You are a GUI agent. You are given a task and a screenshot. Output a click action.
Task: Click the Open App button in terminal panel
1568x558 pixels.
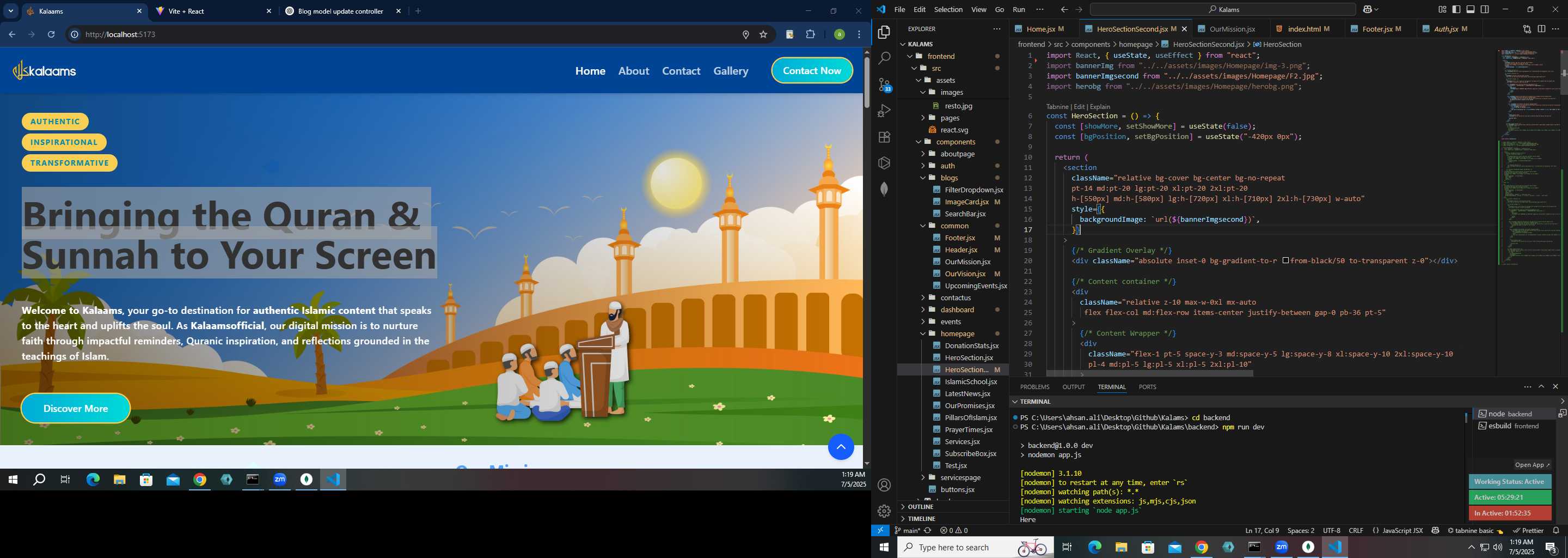pyautogui.click(x=1532, y=465)
